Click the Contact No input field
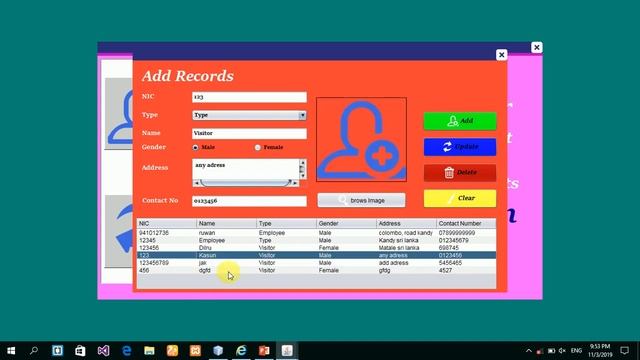 coord(249,201)
